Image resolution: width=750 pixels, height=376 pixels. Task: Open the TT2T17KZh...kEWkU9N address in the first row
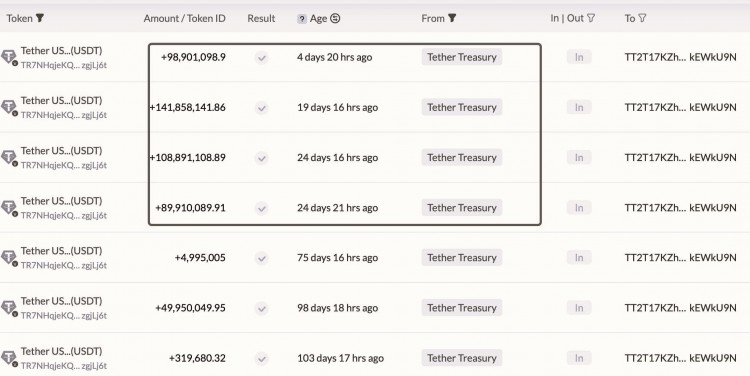pos(680,57)
